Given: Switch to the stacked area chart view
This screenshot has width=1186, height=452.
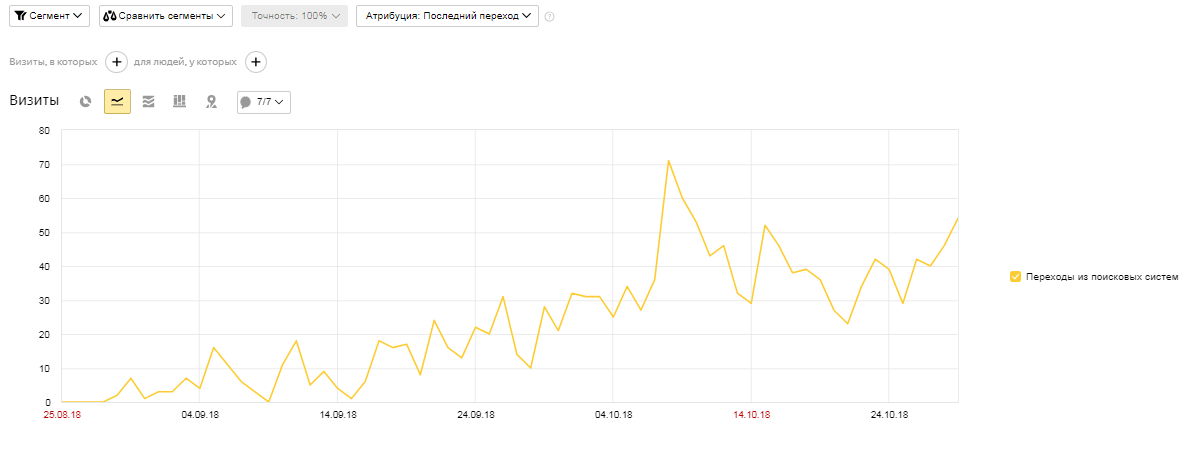Looking at the screenshot, I should tap(148, 101).
